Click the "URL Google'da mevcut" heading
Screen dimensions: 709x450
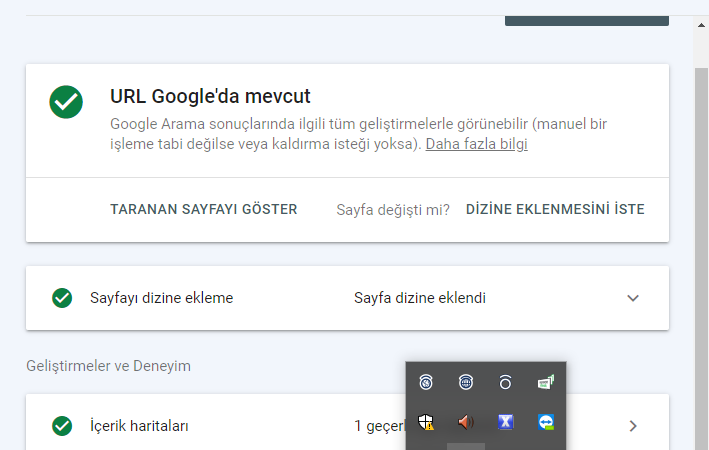pos(210,96)
